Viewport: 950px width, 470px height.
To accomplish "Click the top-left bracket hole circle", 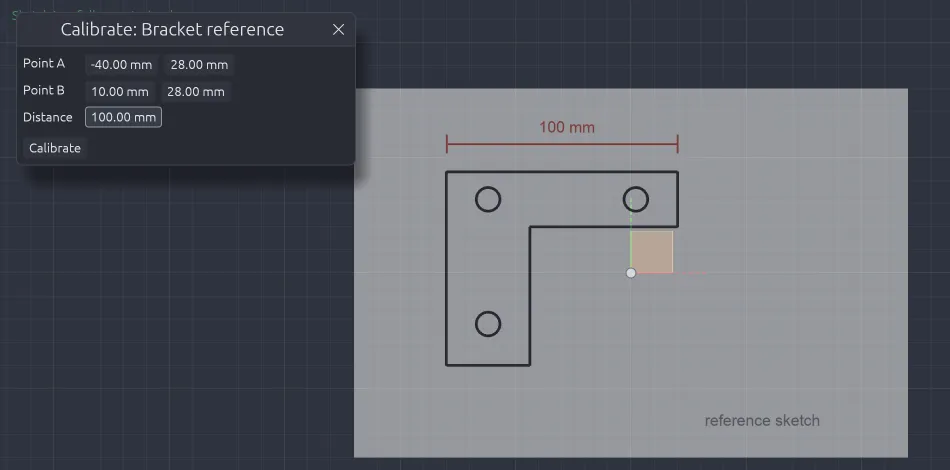I will pyautogui.click(x=488, y=199).
